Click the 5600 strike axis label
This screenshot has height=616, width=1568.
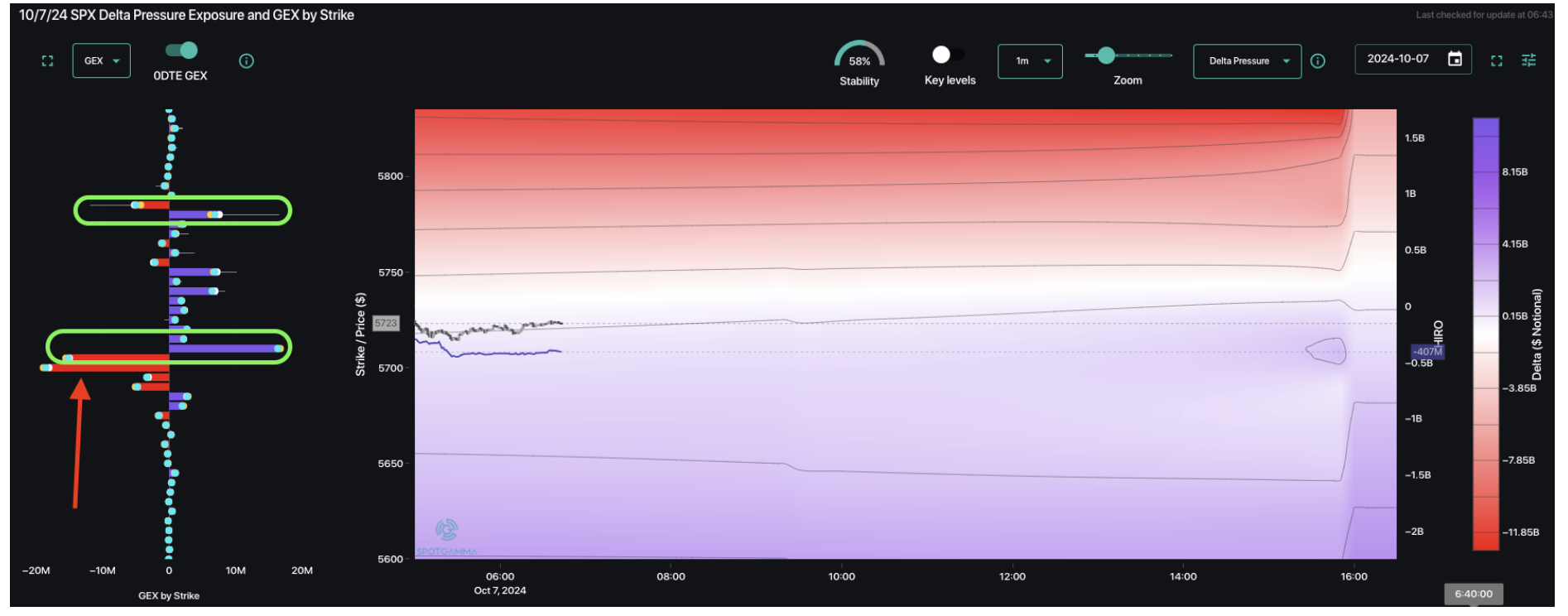coord(390,559)
